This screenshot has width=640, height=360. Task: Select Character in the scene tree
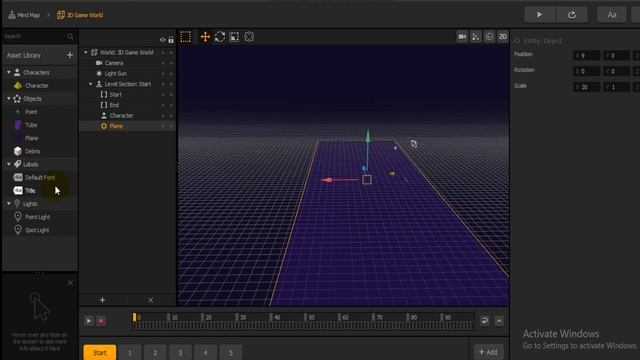(121, 116)
